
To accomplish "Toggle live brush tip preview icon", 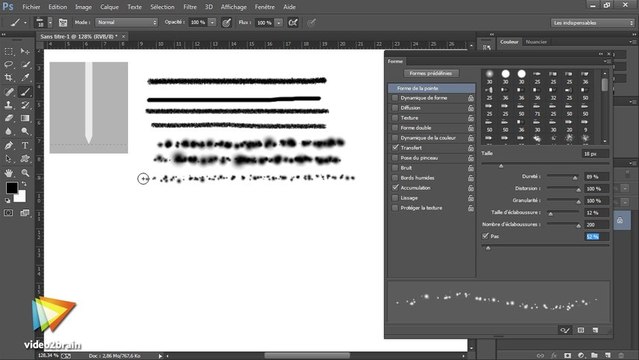I will click(x=565, y=330).
